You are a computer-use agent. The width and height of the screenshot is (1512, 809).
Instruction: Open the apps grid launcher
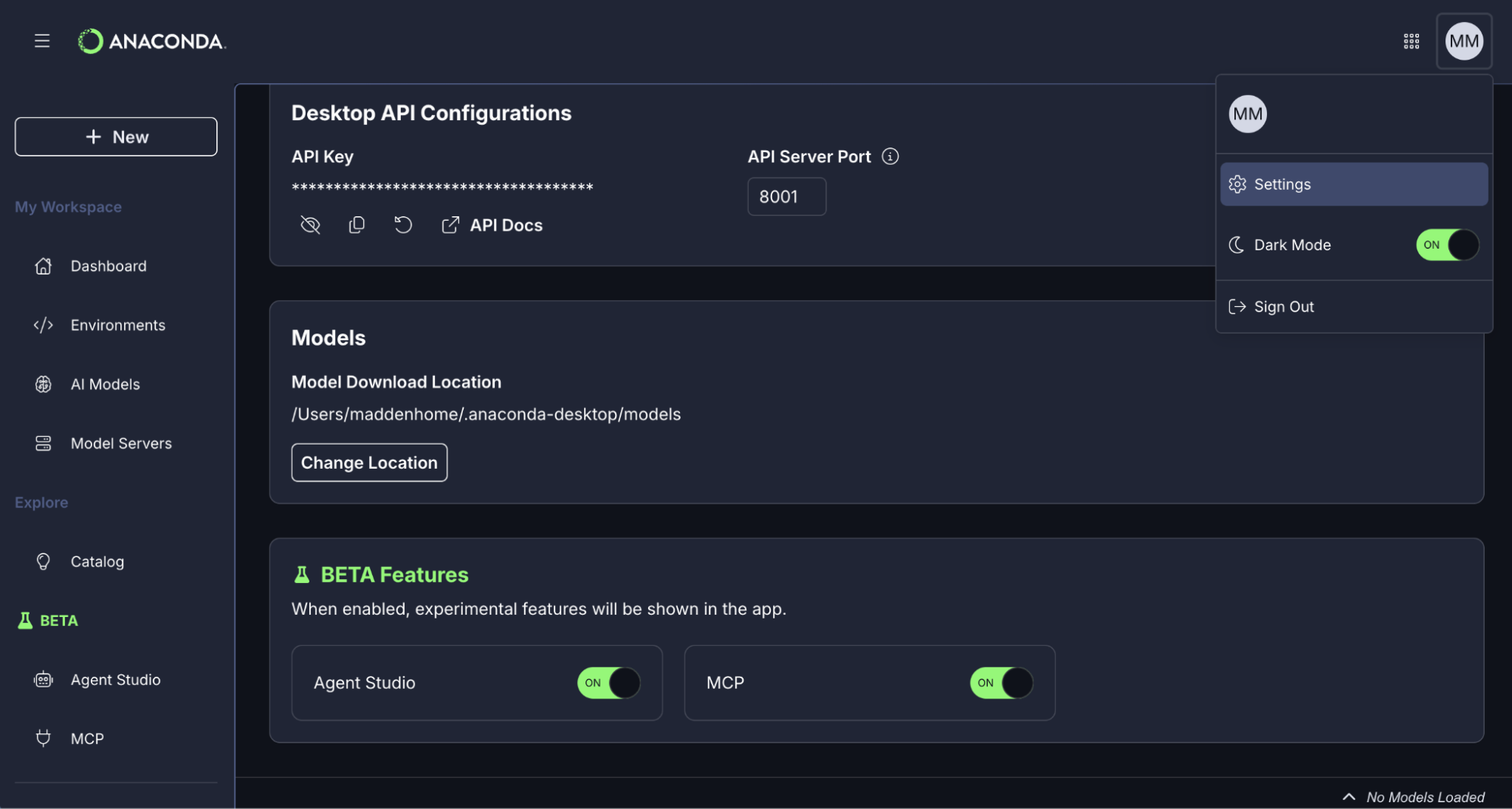[1411, 41]
